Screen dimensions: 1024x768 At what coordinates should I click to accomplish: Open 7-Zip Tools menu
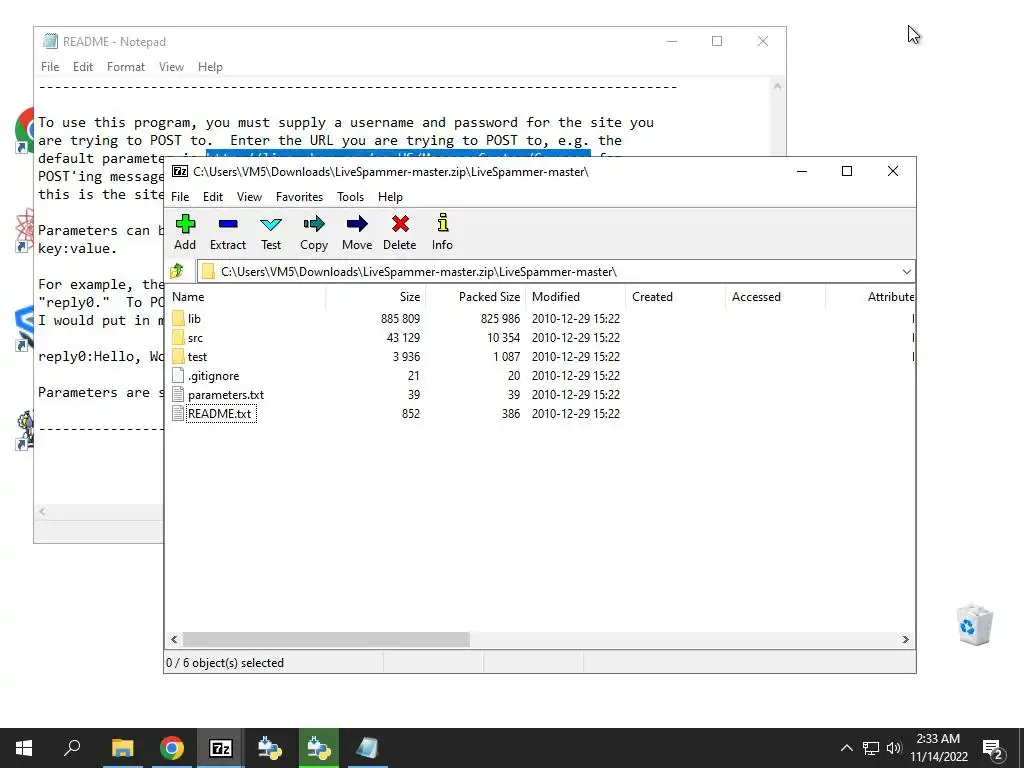click(x=350, y=197)
